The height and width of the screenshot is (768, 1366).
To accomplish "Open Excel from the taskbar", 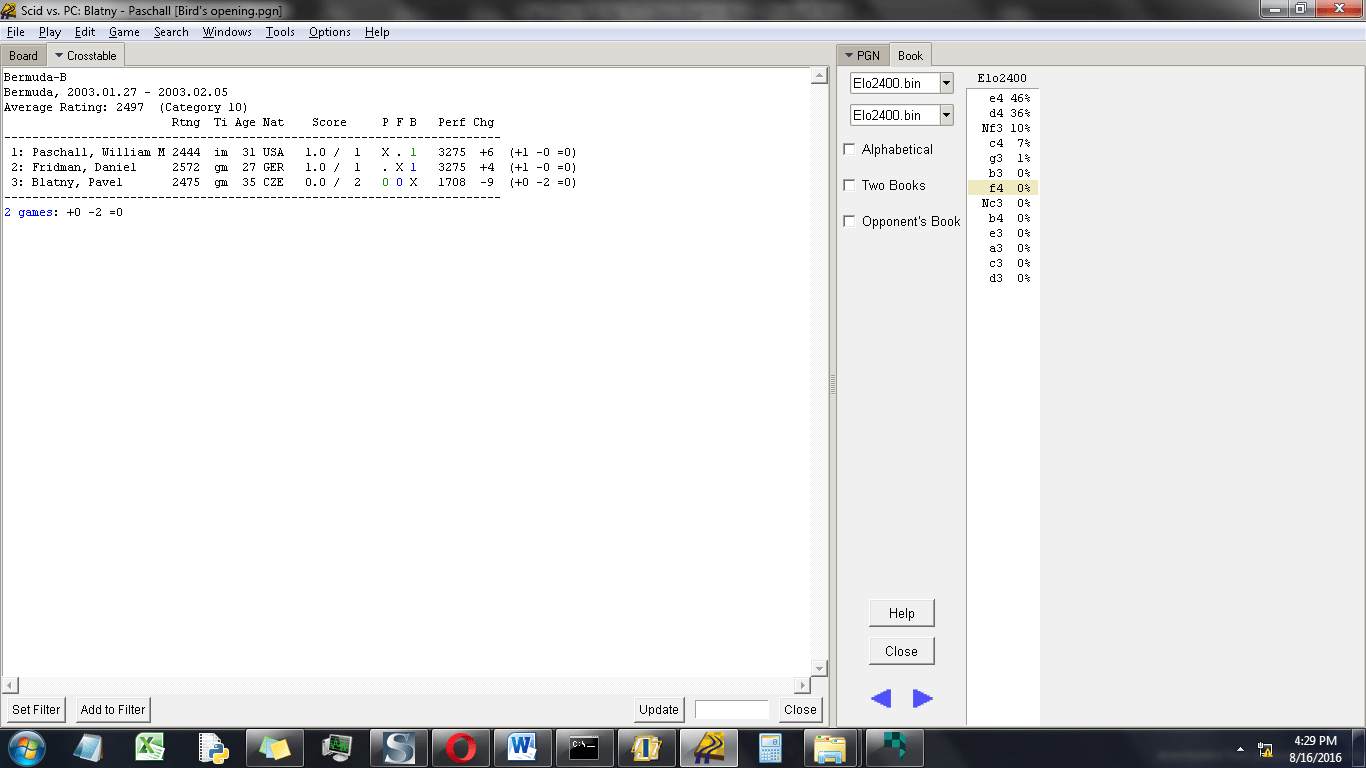I will coord(151,747).
